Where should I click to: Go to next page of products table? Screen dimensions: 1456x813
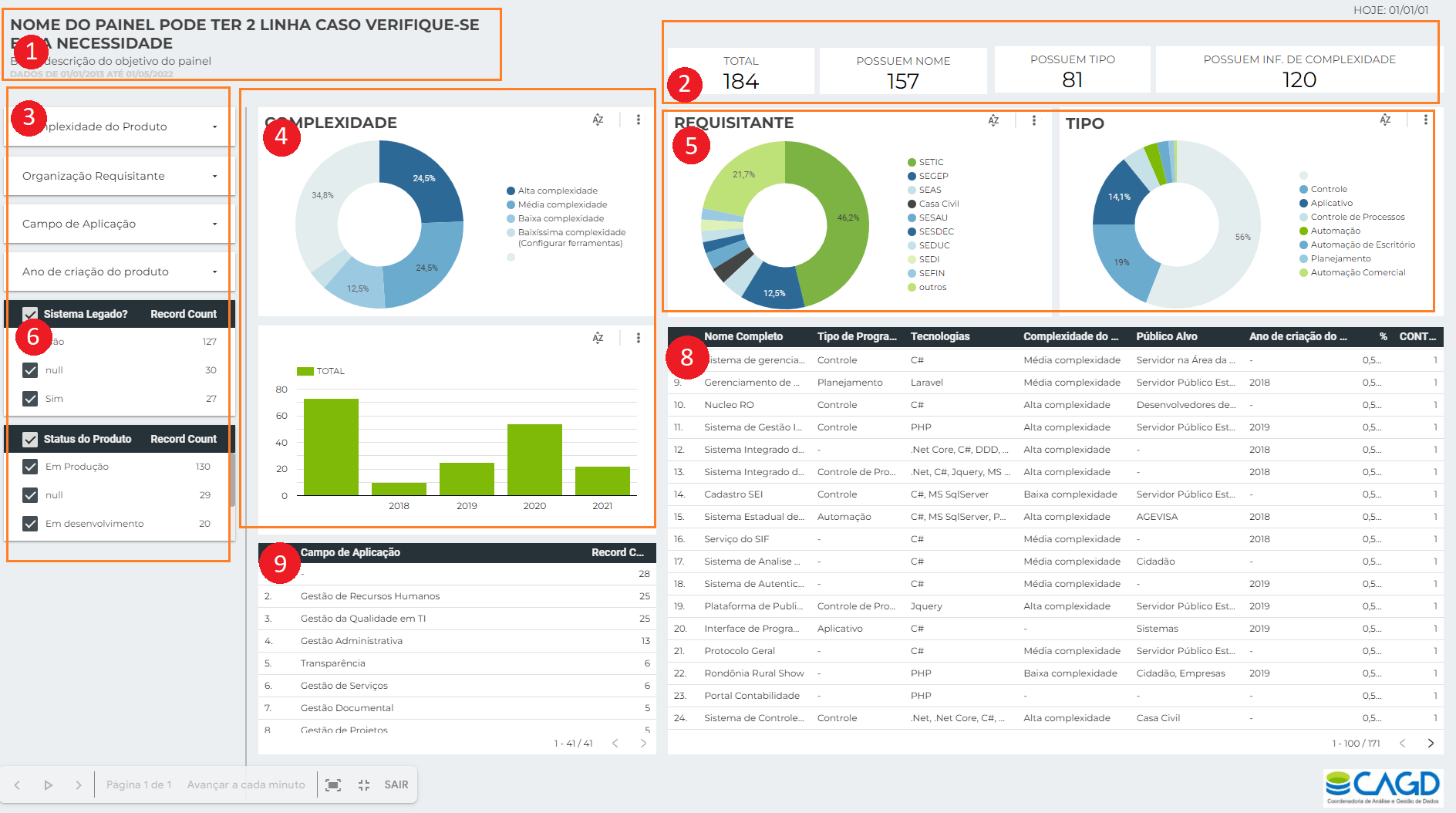1431,744
